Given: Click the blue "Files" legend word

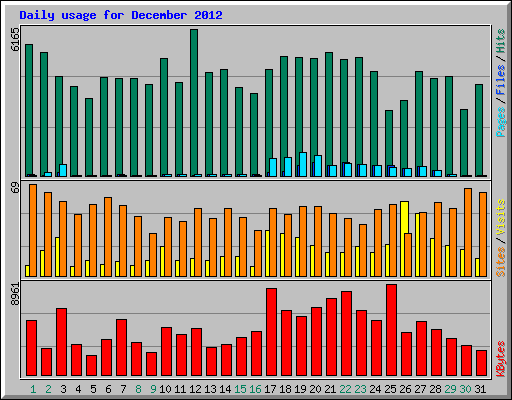Looking at the screenshot, I should 501,80.
